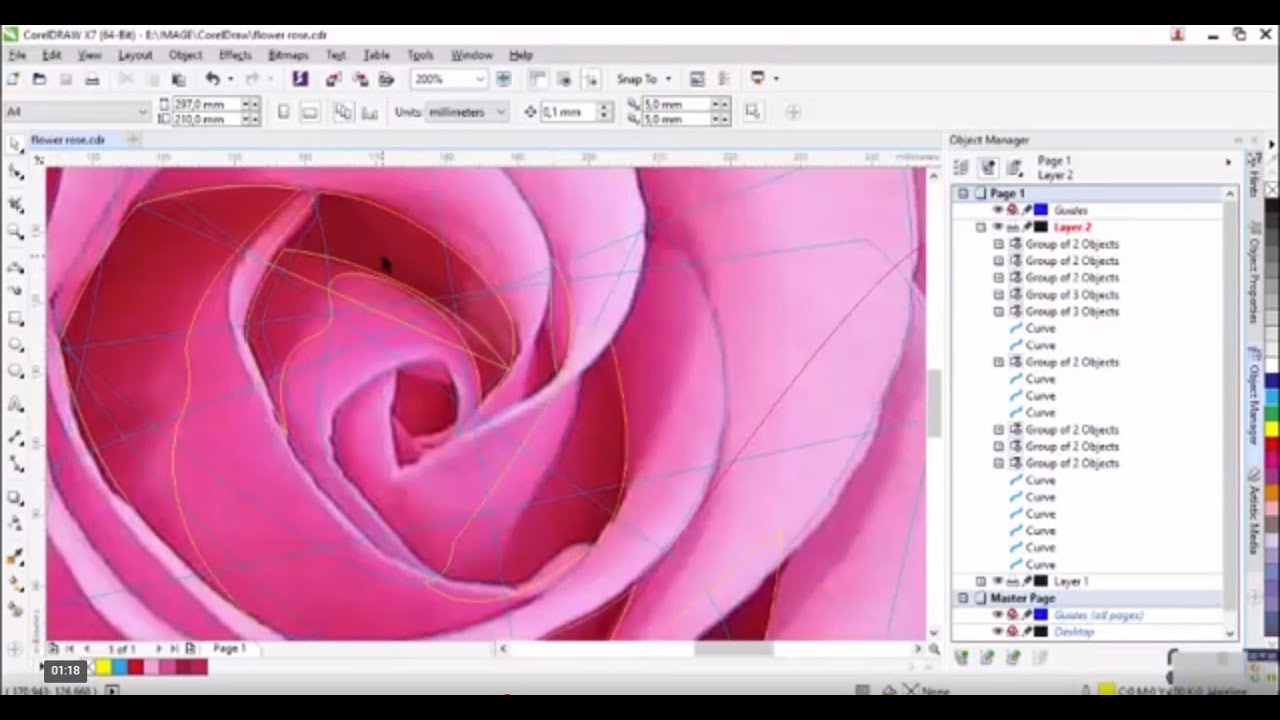Open the Undo history dropdown arrow

230,79
